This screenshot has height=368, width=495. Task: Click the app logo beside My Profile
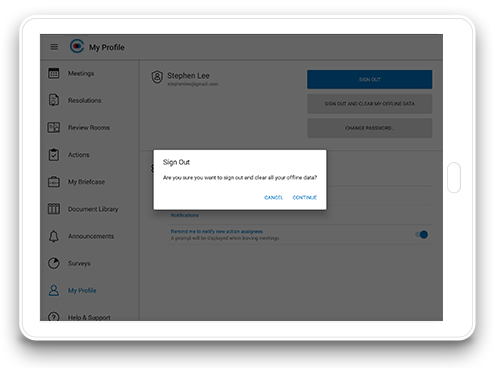point(77,46)
